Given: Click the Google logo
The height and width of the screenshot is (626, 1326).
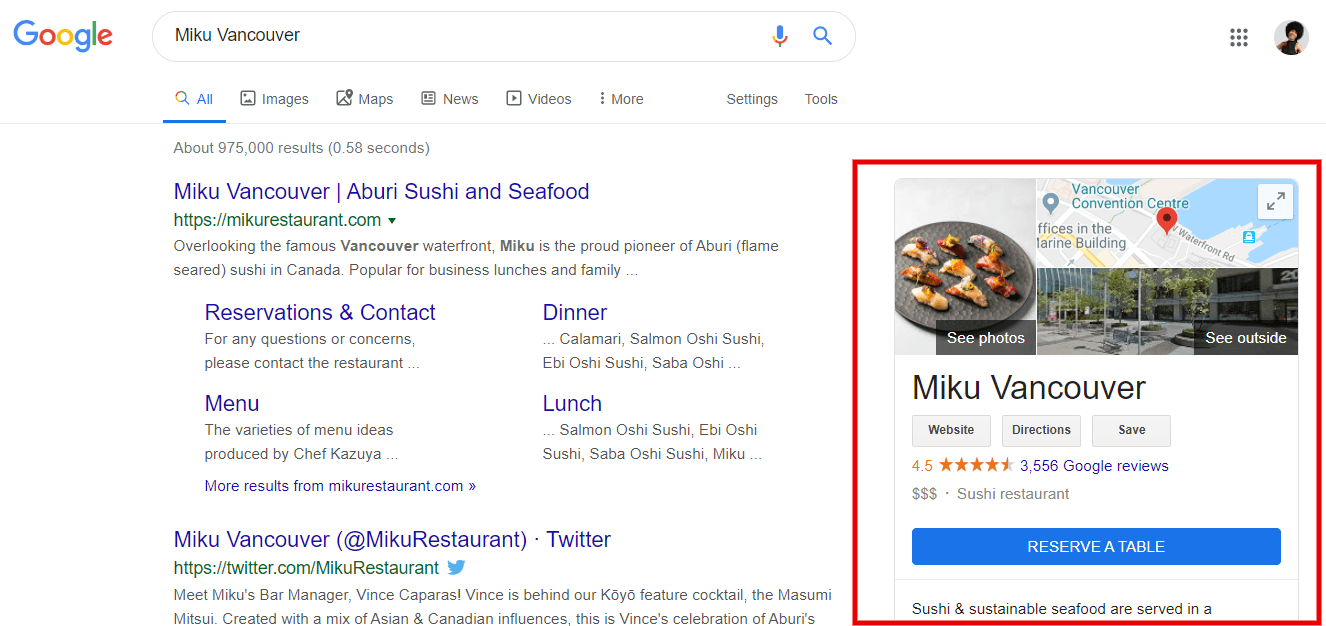Looking at the screenshot, I should [63, 36].
